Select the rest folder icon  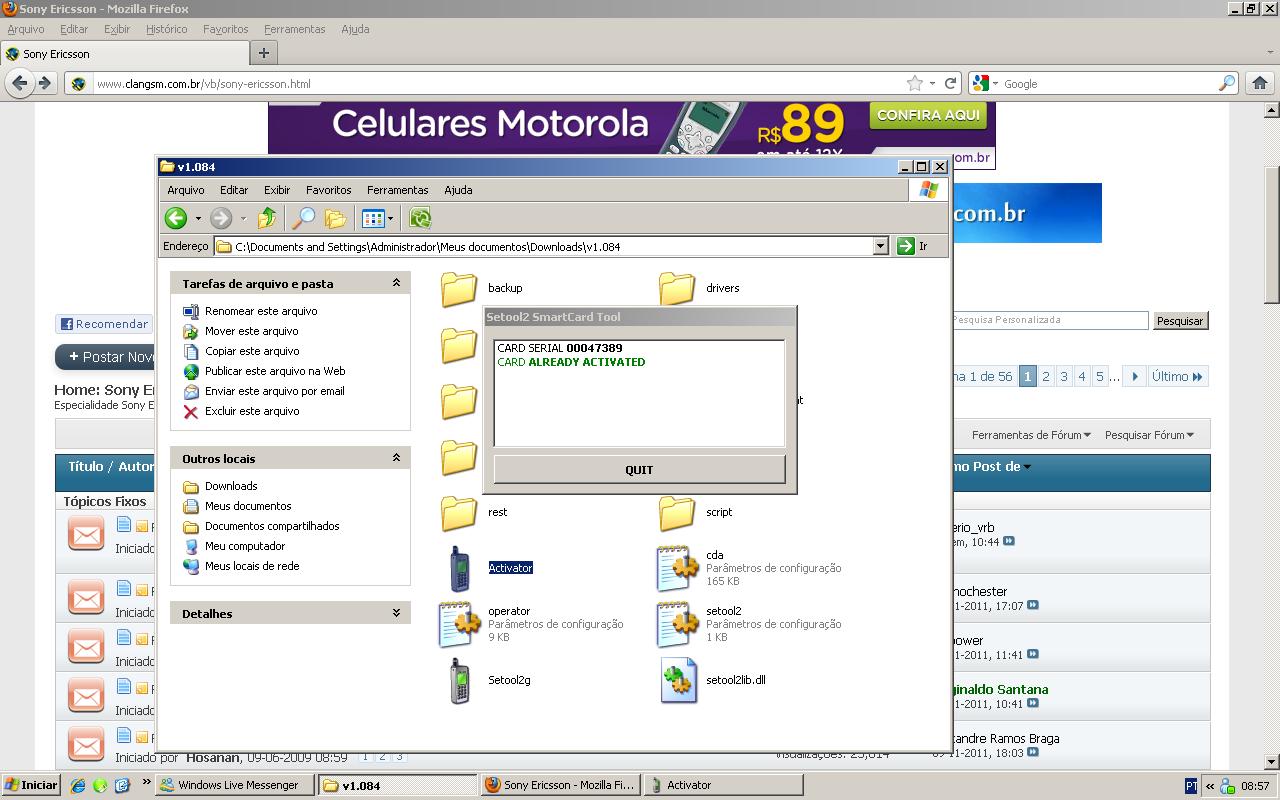click(459, 512)
